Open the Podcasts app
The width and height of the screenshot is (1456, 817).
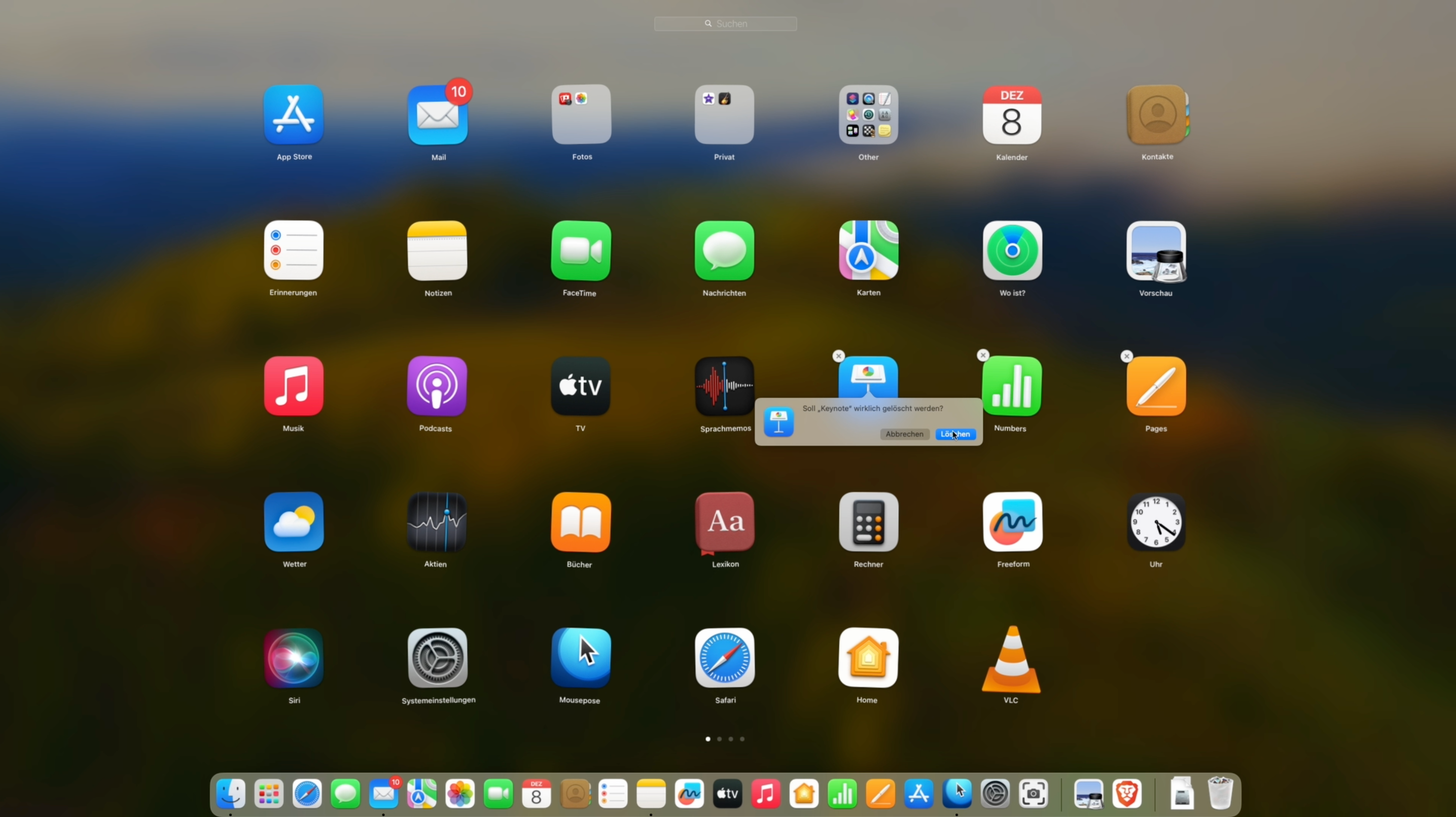[x=436, y=386]
